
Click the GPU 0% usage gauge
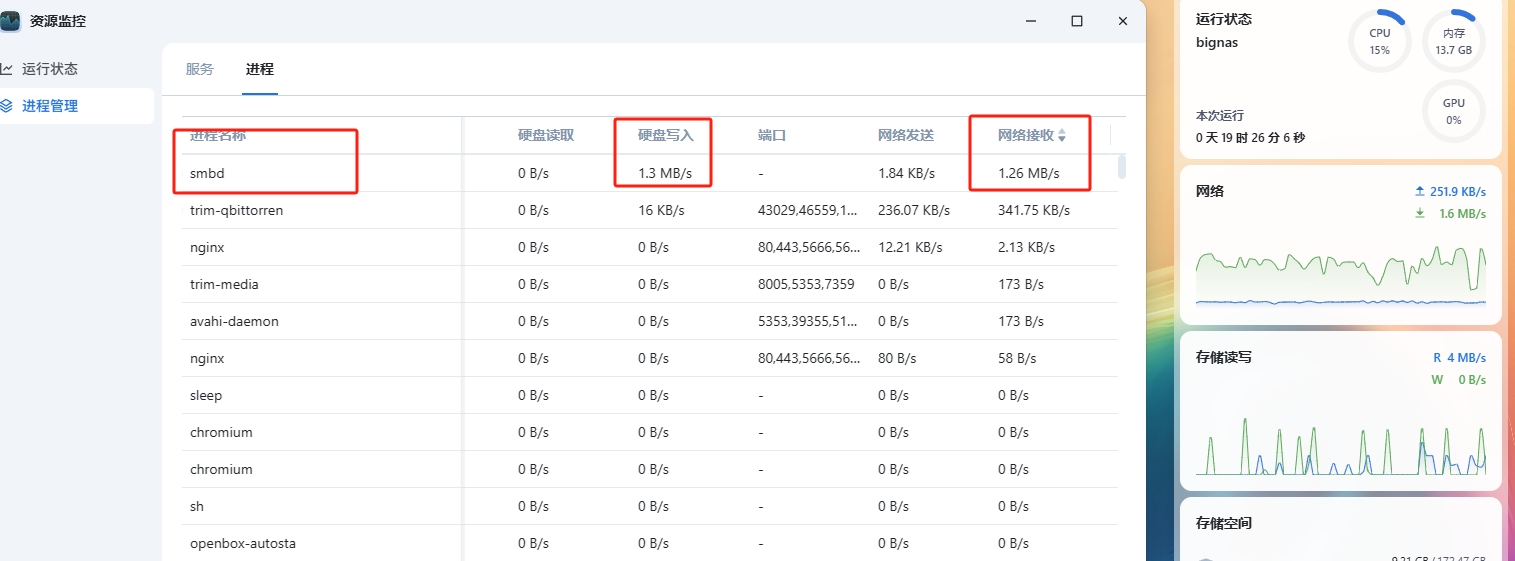pyautogui.click(x=1453, y=111)
